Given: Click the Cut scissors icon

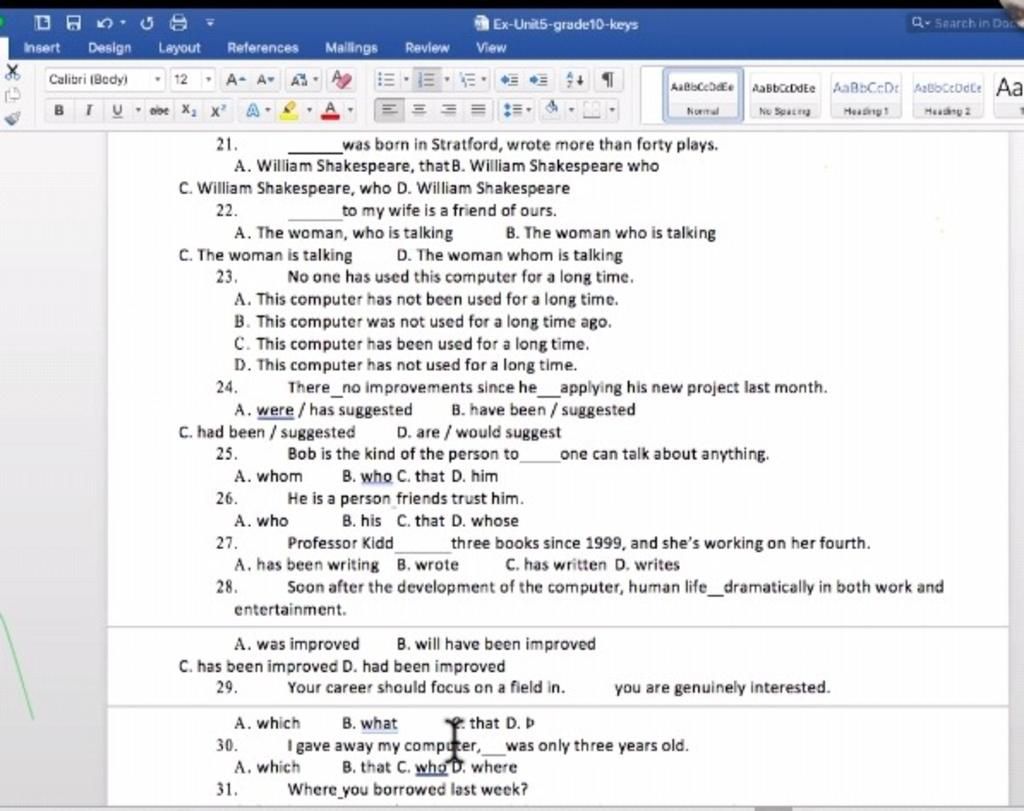Looking at the screenshot, I should 12,72.
